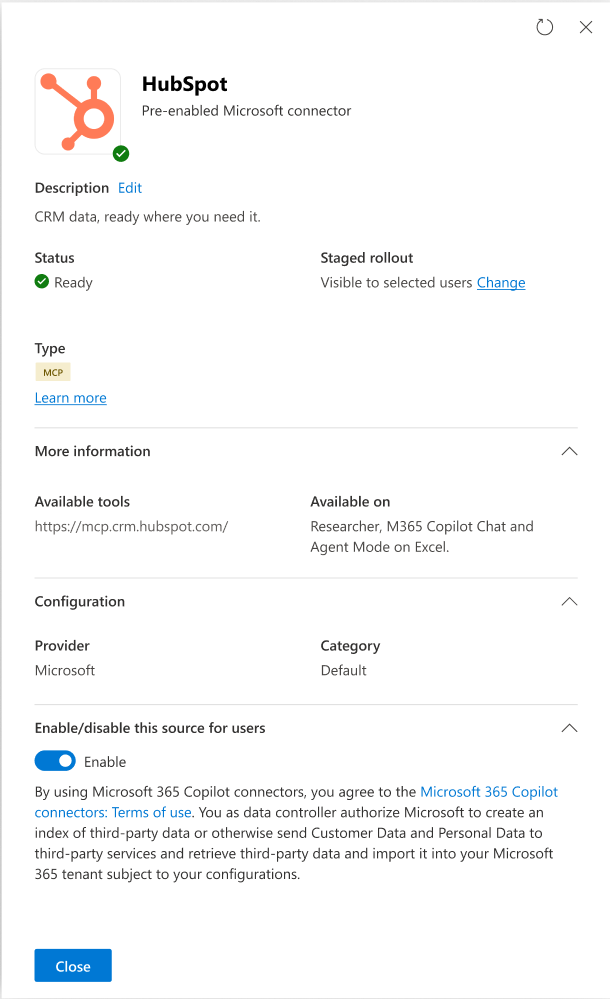Click the MCP type badge

53,372
